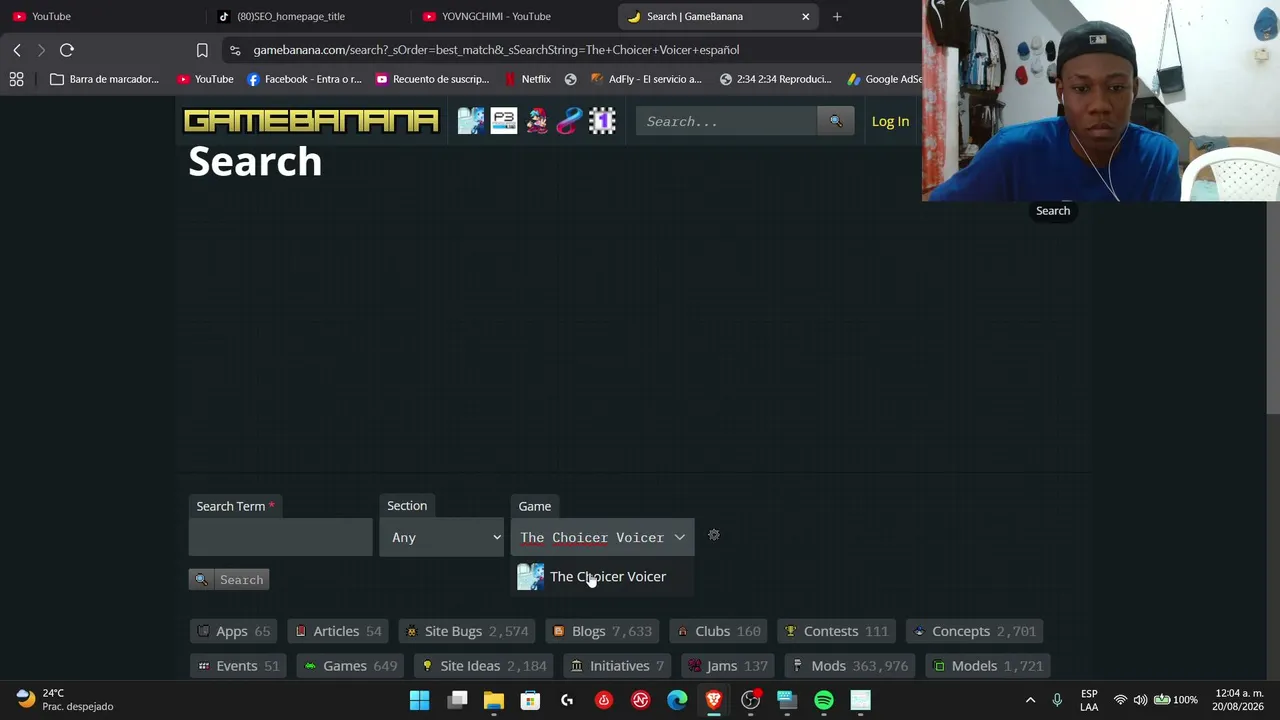Click the browser address bar URL
The width and height of the screenshot is (1280, 720).
tap(496, 50)
